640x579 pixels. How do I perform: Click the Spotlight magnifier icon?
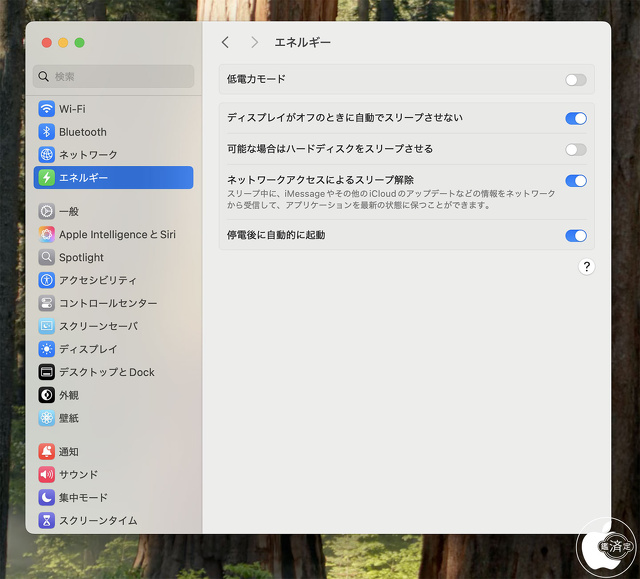click(46, 257)
